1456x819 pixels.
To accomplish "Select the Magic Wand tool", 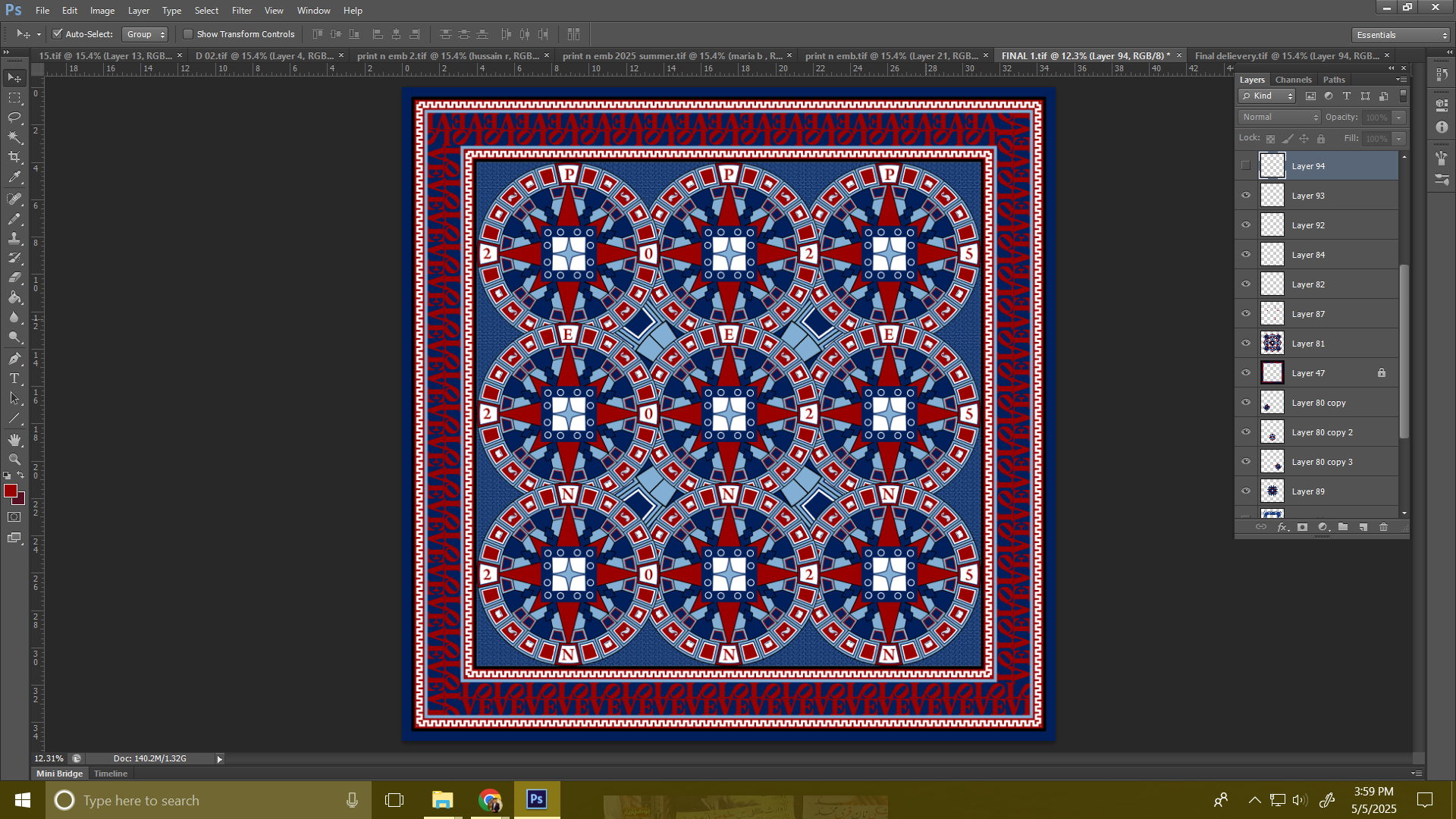I will point(14,137).
